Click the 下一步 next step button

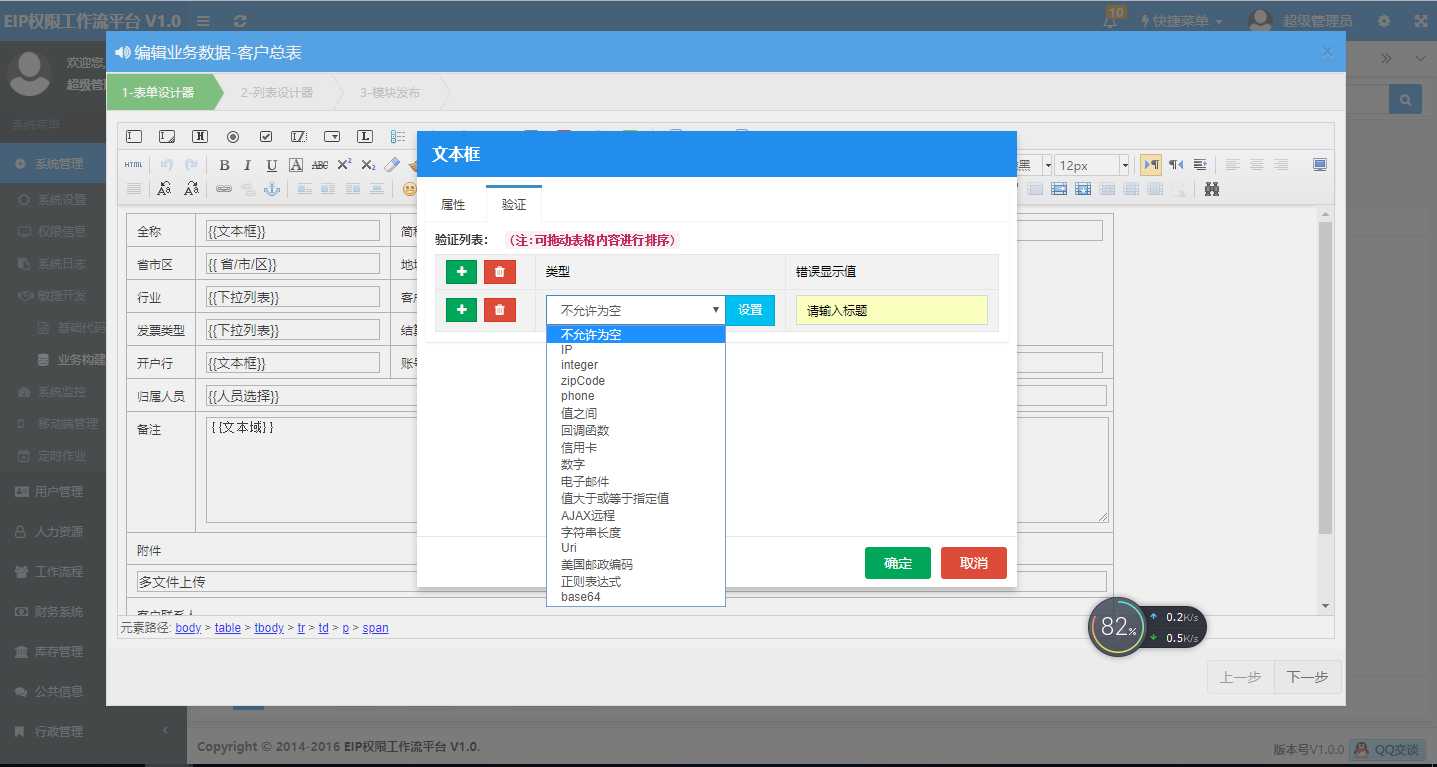(x=1306, y=676)
